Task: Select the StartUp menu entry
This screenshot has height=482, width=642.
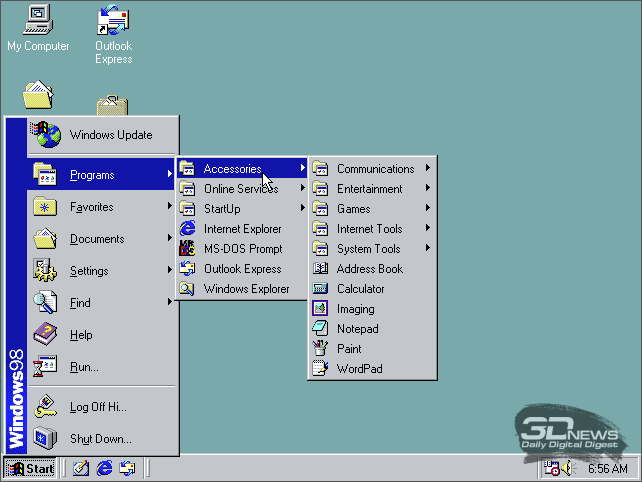Action: pos(242,208)
